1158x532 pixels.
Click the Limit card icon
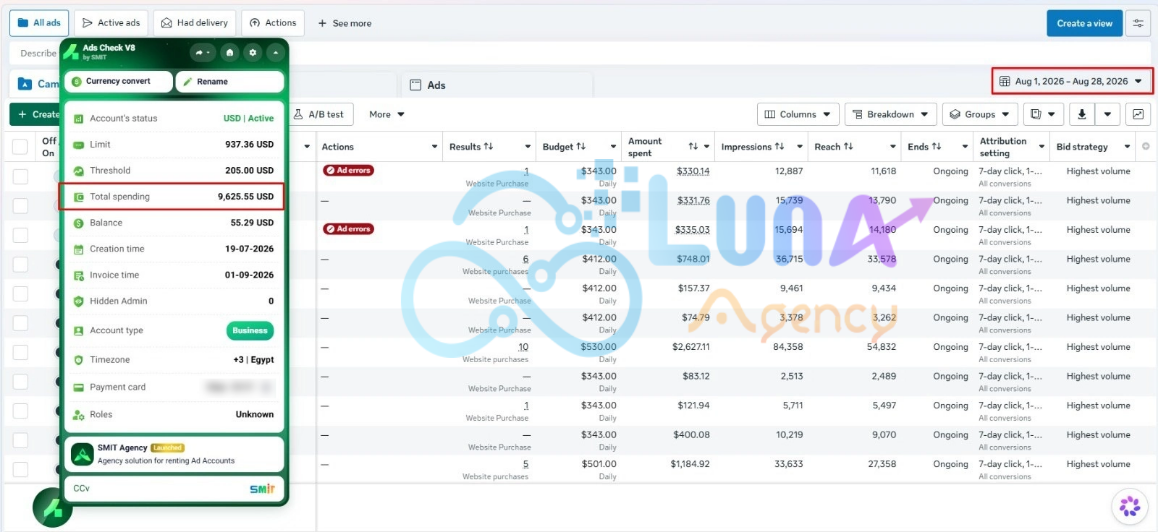pyautogui.click(x=78, y=145)
